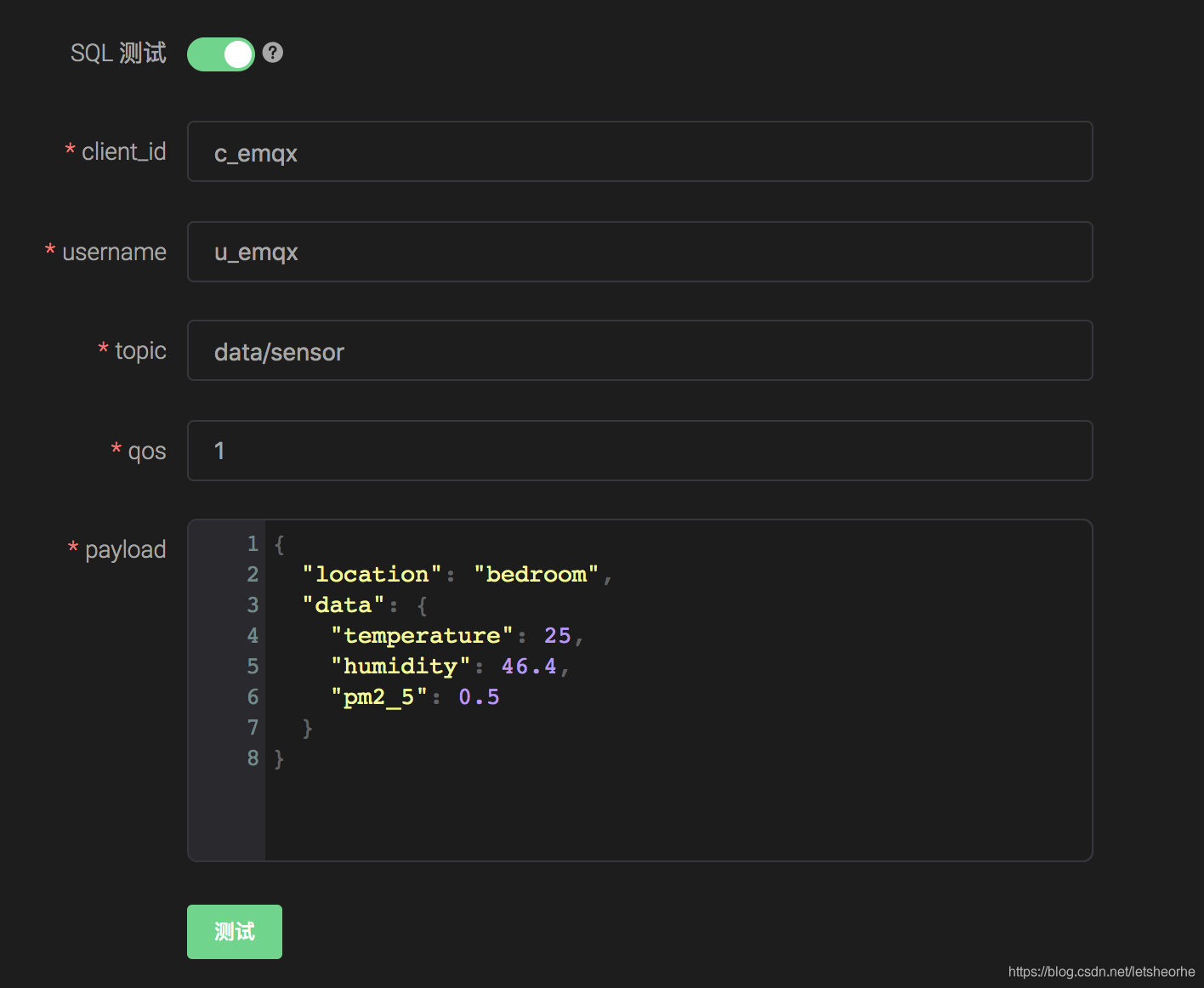Click the green 测试 button
The width and height of the screenshot is (1204, 988).
(235, 932)
